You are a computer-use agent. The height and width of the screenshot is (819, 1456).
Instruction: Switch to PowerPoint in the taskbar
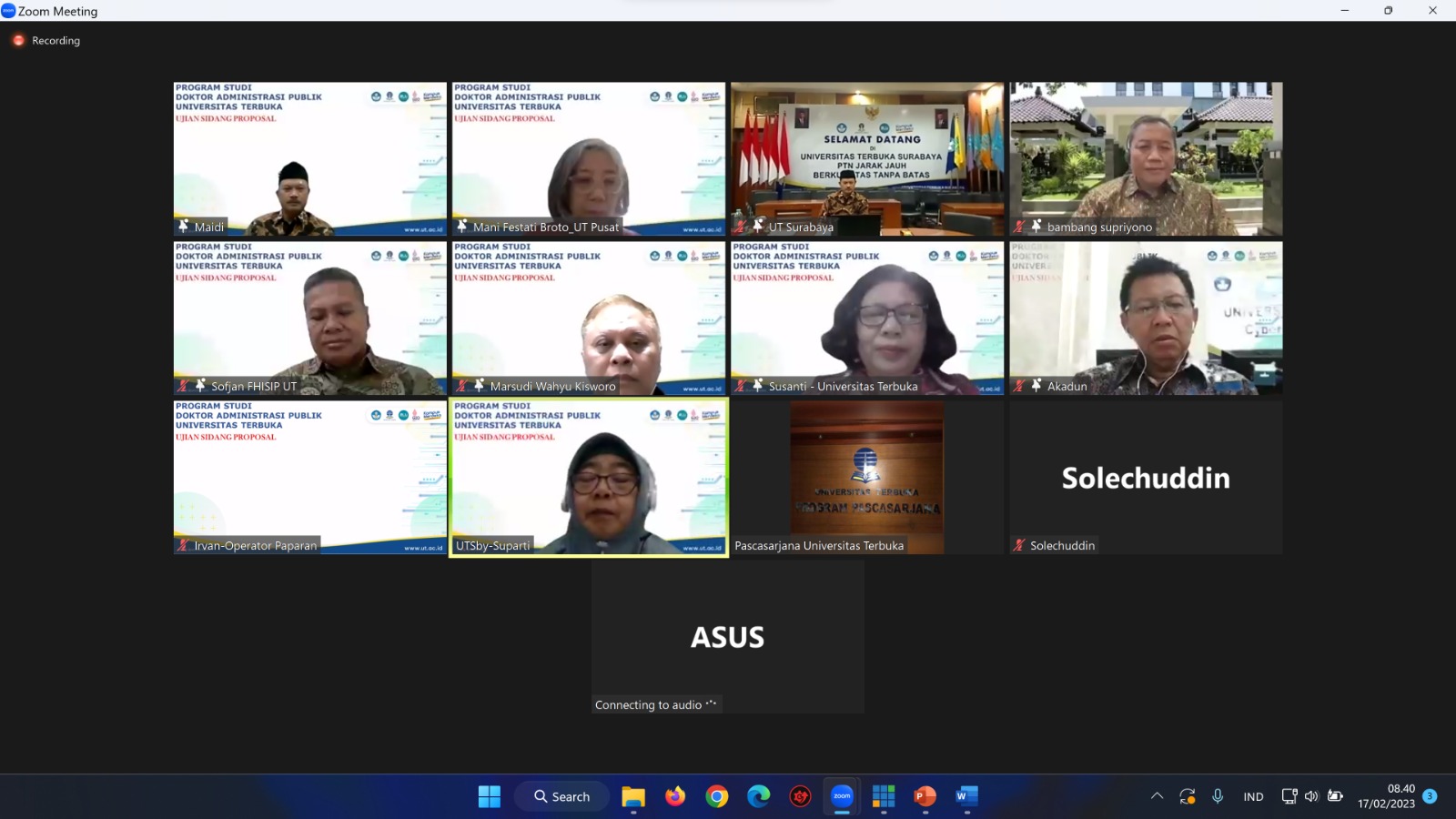[x=925, y=796]
